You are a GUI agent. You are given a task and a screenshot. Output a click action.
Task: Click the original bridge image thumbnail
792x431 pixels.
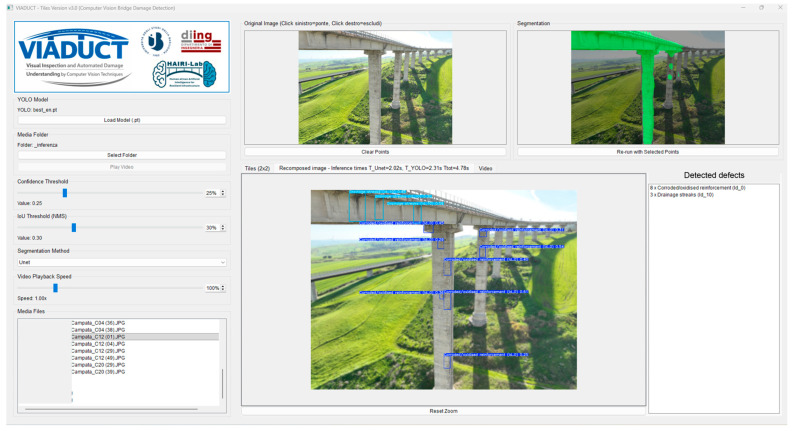click(x=375, y=87)
